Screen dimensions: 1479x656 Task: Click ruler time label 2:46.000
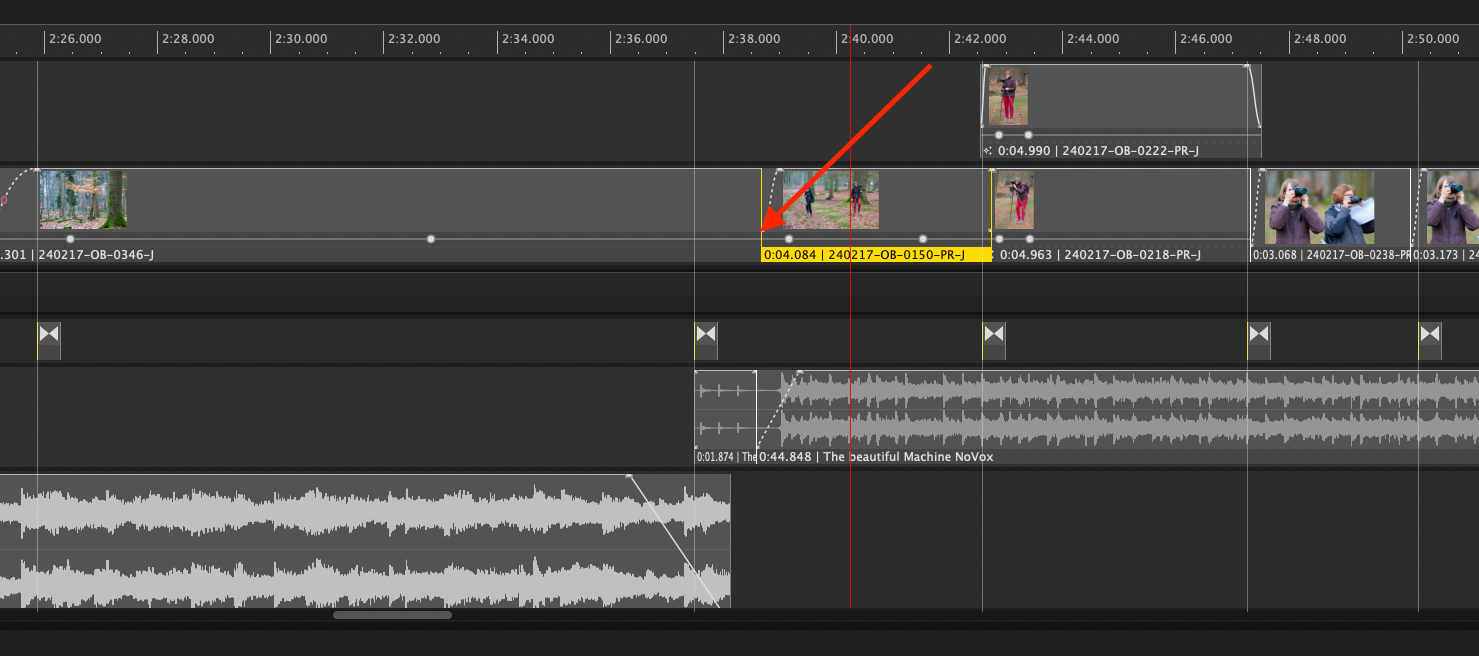point(1206,39)
